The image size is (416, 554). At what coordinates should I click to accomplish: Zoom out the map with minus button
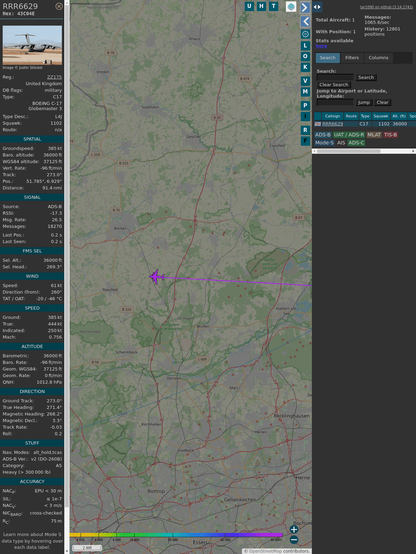294,540
